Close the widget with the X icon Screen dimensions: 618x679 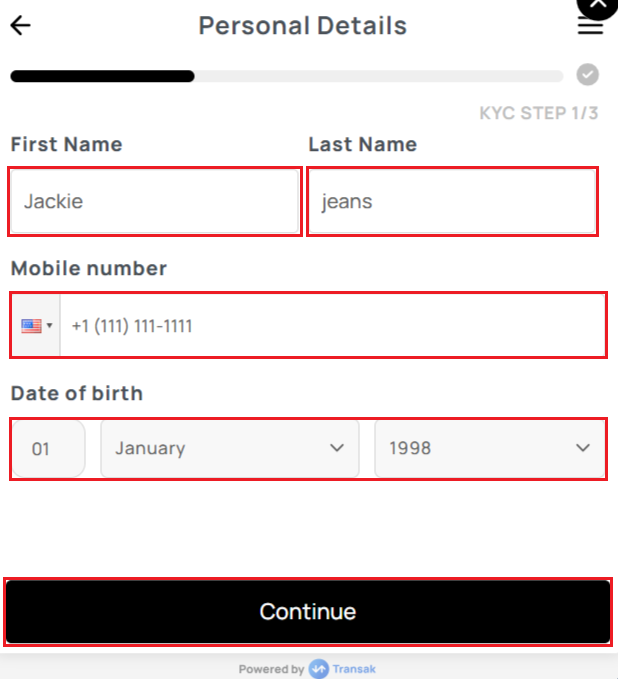599,5
